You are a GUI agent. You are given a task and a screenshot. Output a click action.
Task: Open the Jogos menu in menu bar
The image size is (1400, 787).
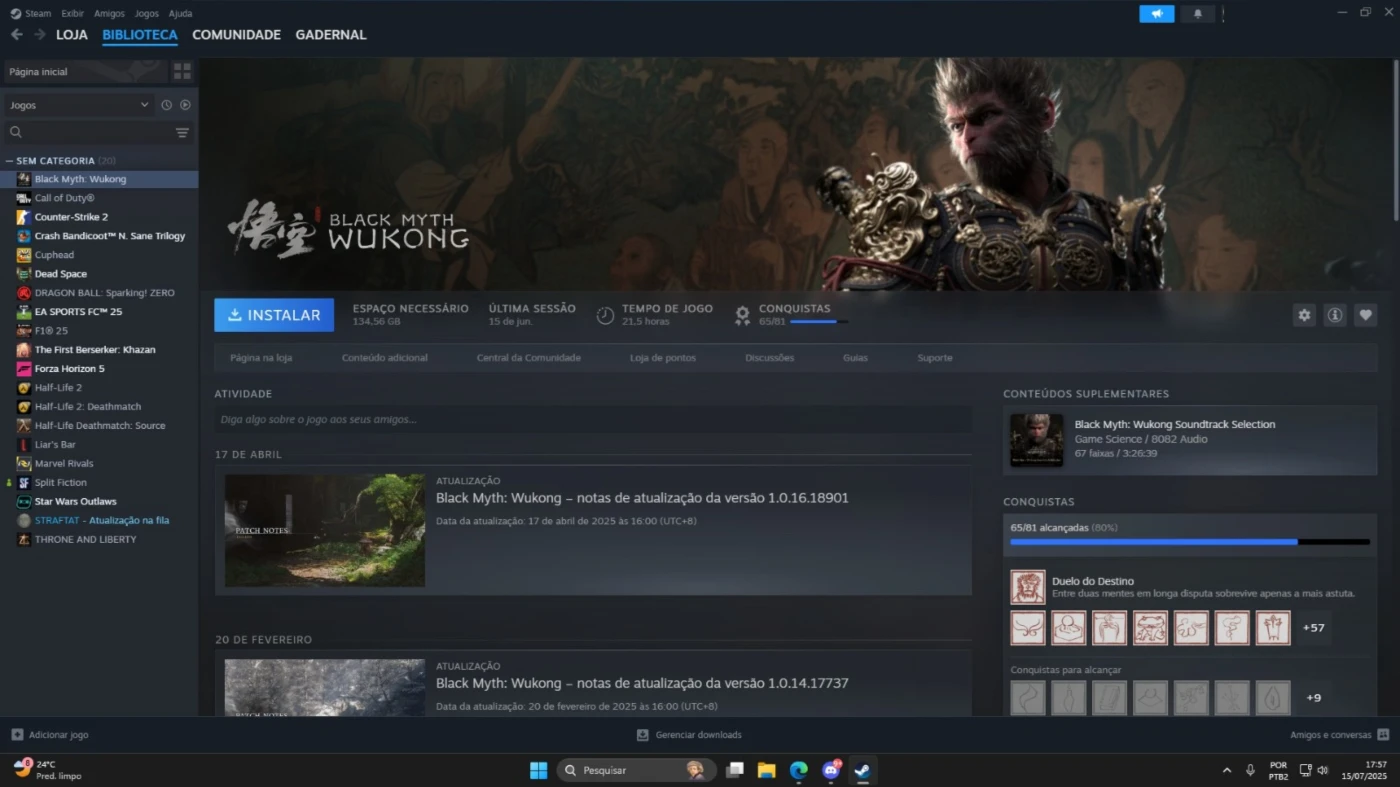pos(146,13)
